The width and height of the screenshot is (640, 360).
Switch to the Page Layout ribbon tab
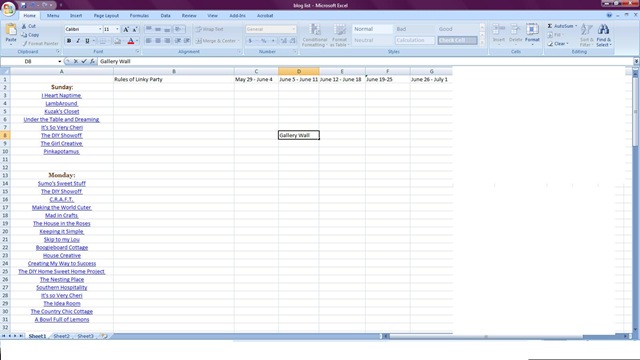coord(106,16)
